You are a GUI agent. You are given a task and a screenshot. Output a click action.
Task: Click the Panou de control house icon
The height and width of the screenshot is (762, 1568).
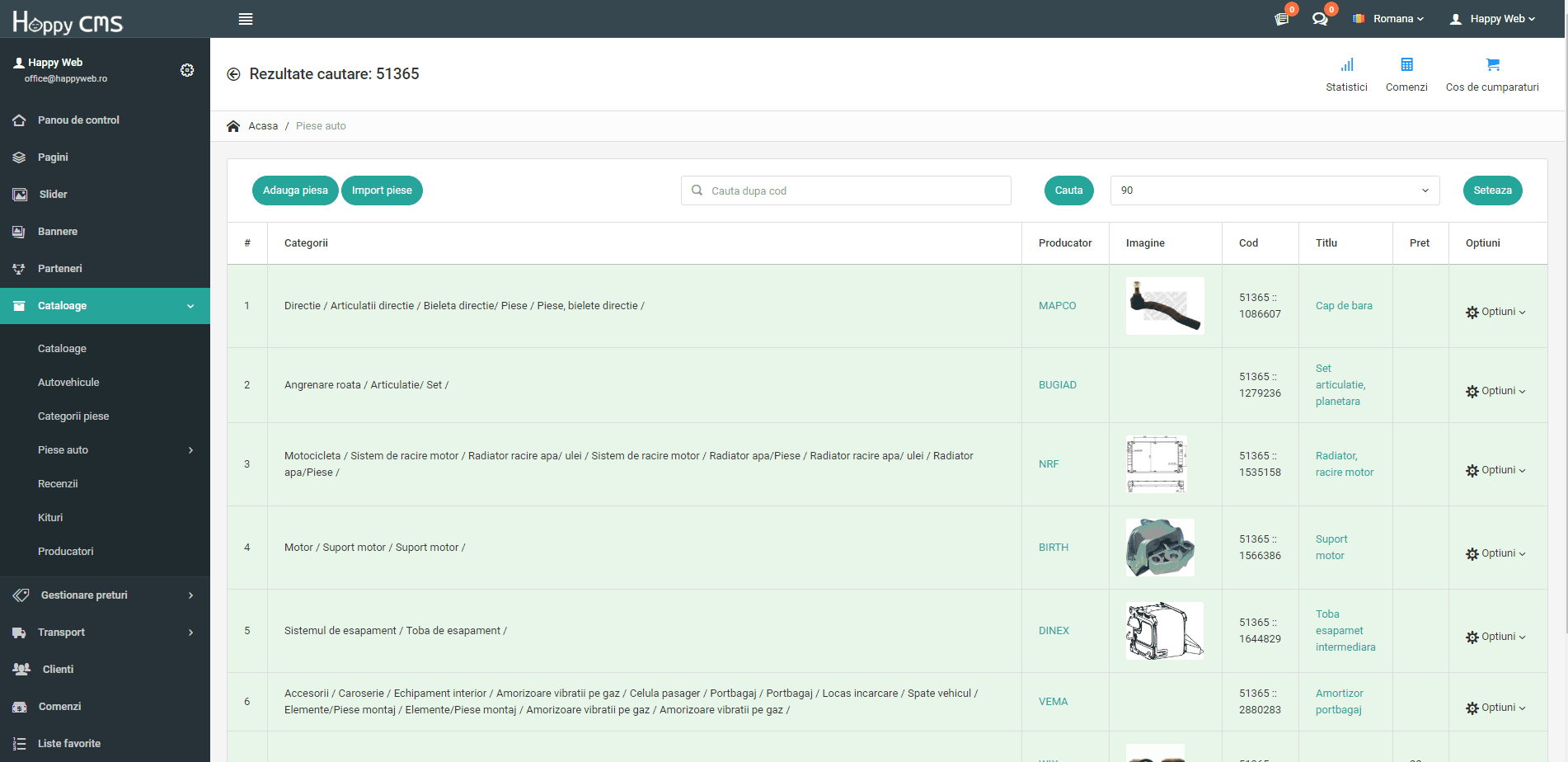tap(19, 120)
